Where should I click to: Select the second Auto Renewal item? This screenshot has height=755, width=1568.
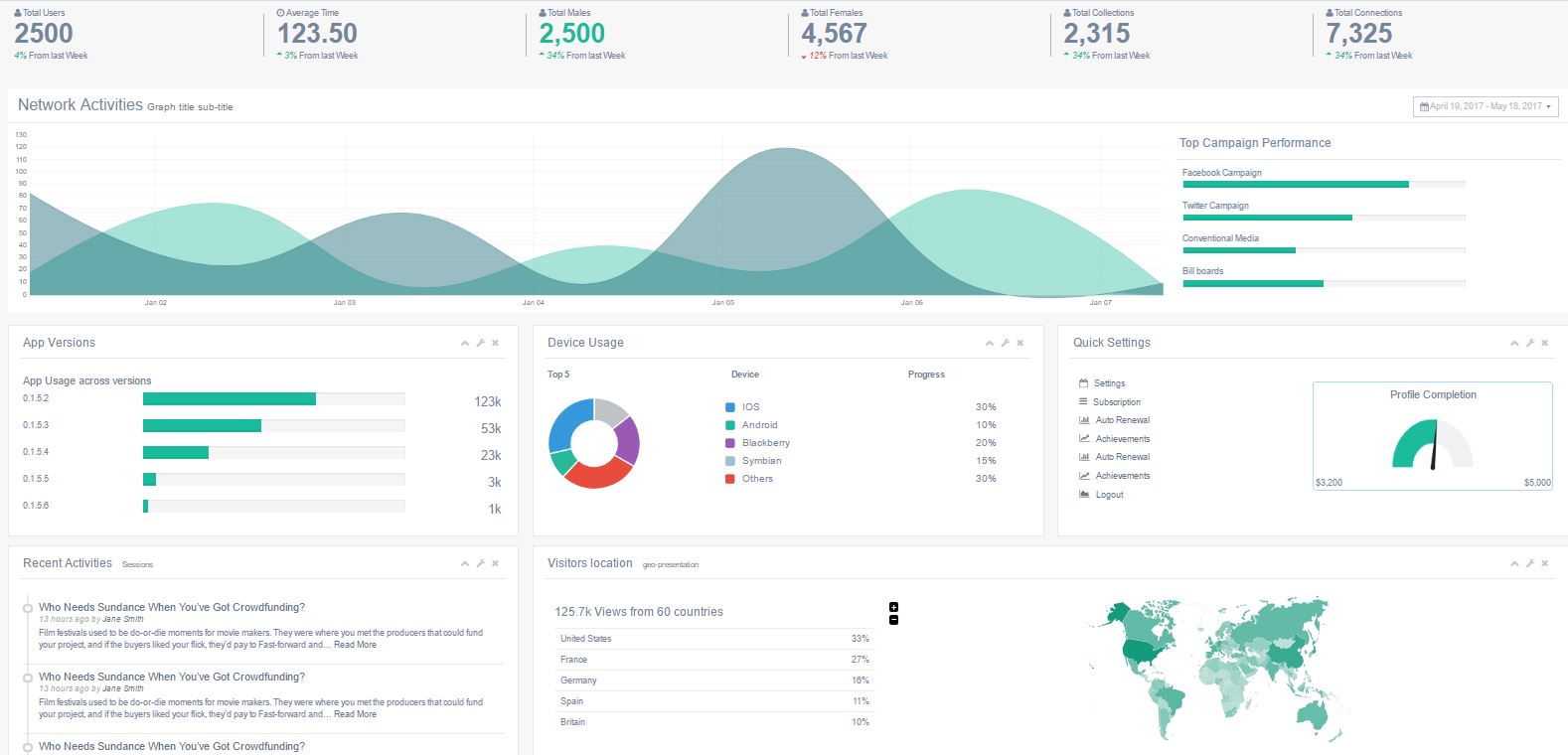1122,457
